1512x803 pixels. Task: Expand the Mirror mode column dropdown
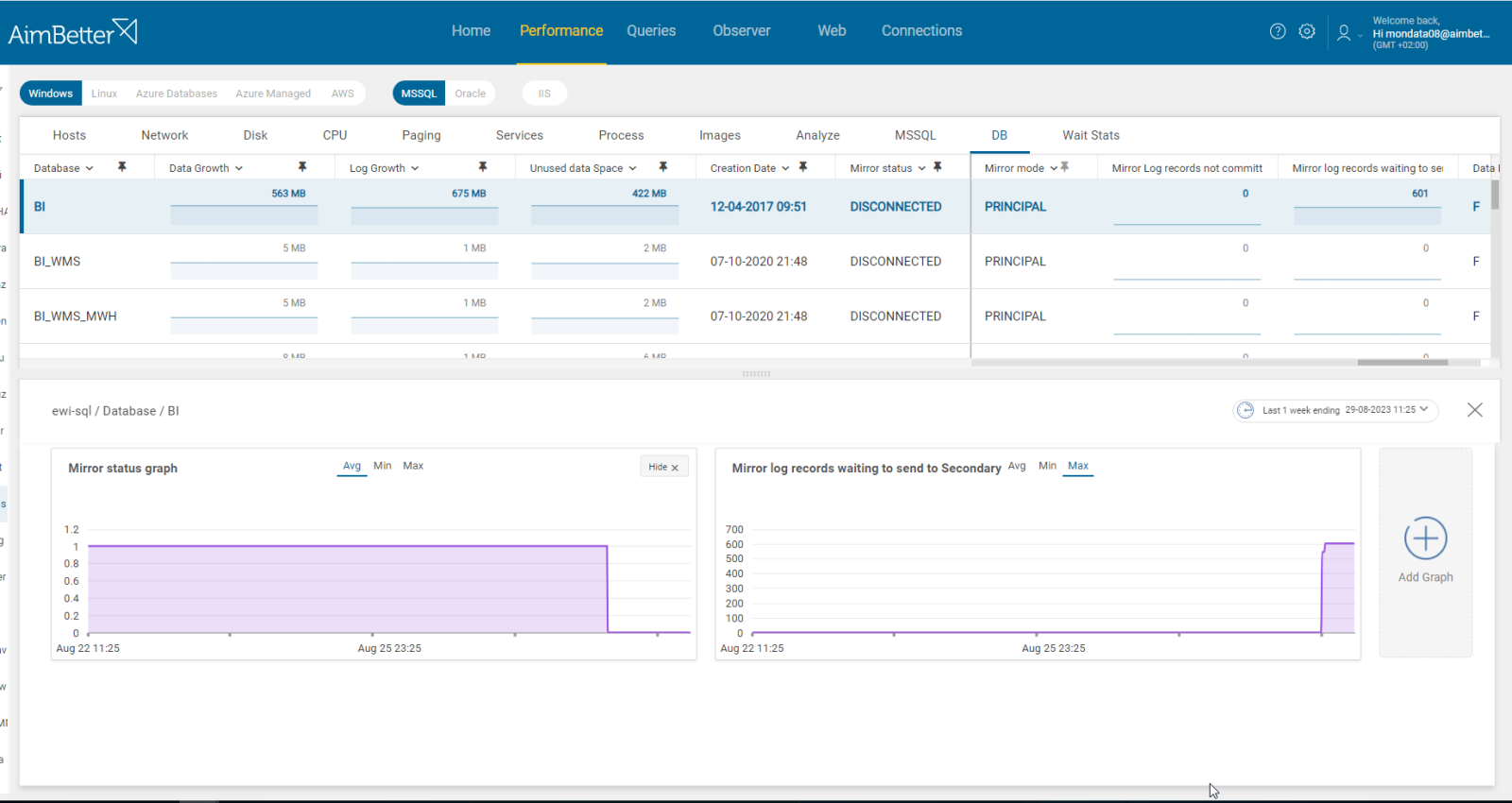(1054, 168)
